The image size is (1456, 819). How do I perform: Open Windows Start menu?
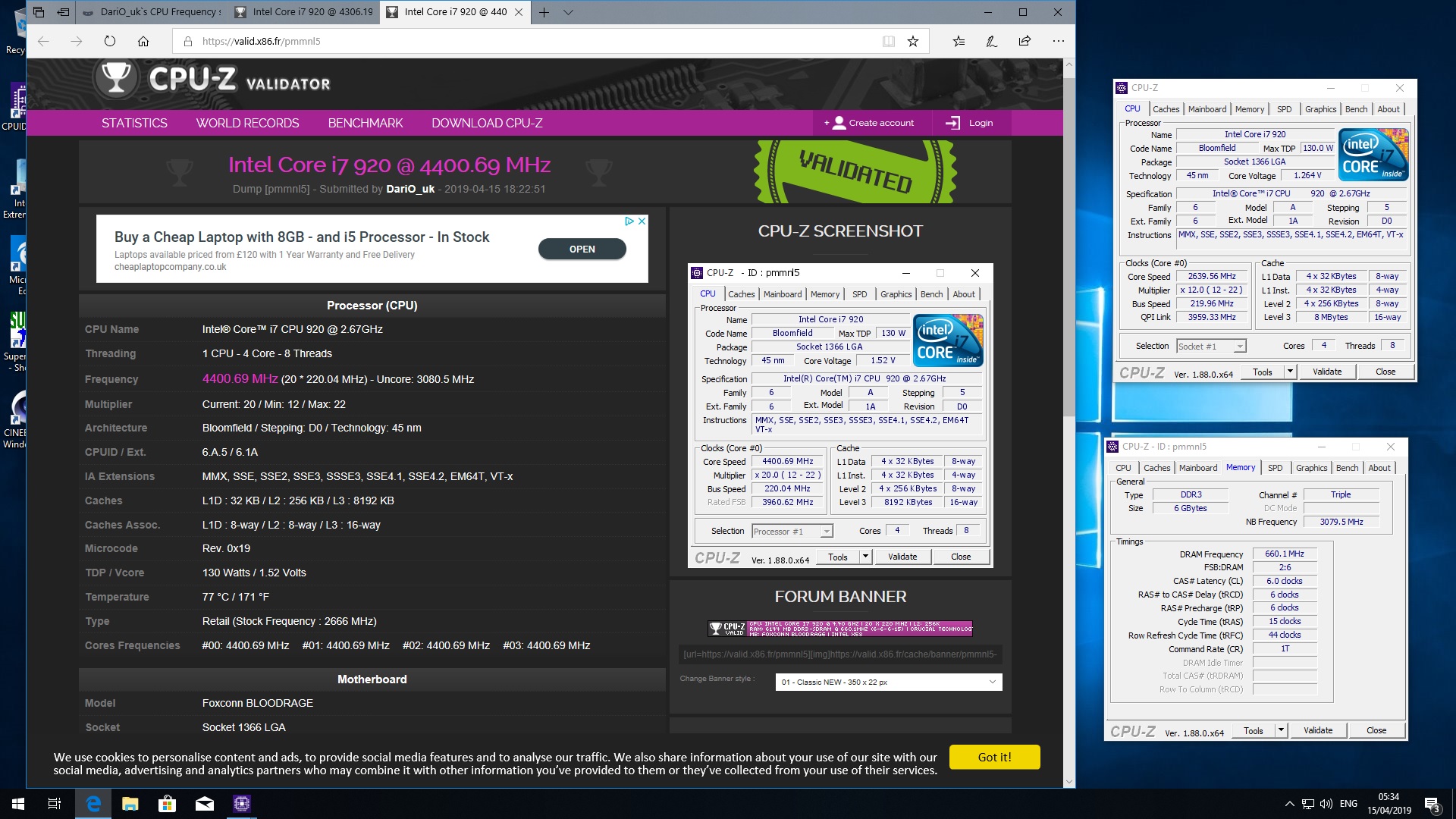(x=18, y=804)
